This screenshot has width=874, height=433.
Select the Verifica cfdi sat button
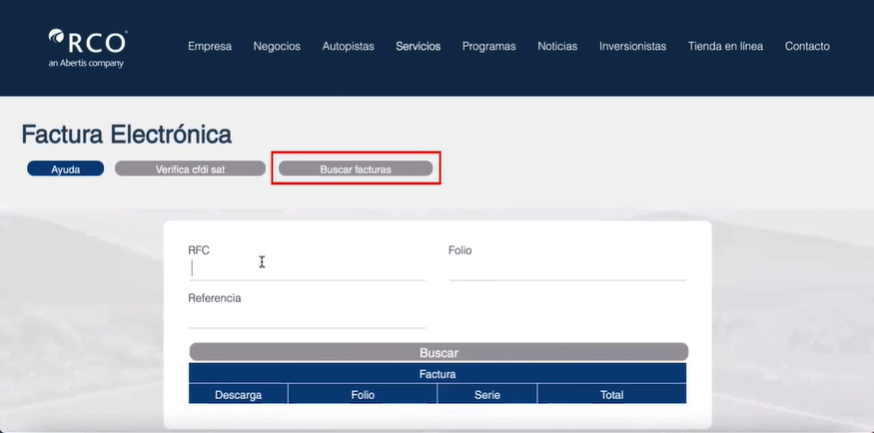click(190, 169)
